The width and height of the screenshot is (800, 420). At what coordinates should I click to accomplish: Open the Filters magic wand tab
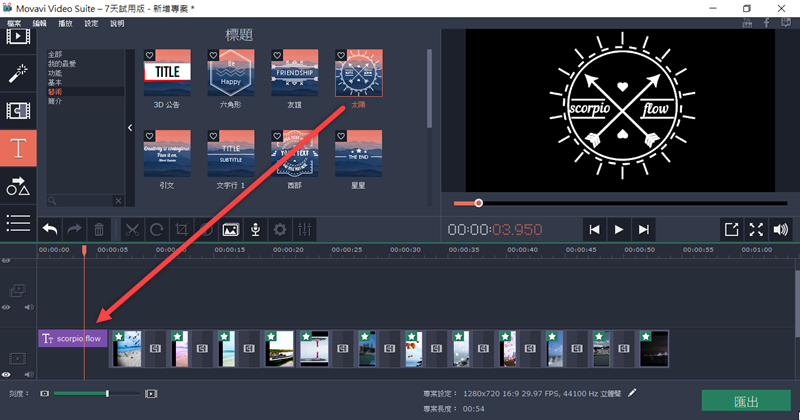18,73
